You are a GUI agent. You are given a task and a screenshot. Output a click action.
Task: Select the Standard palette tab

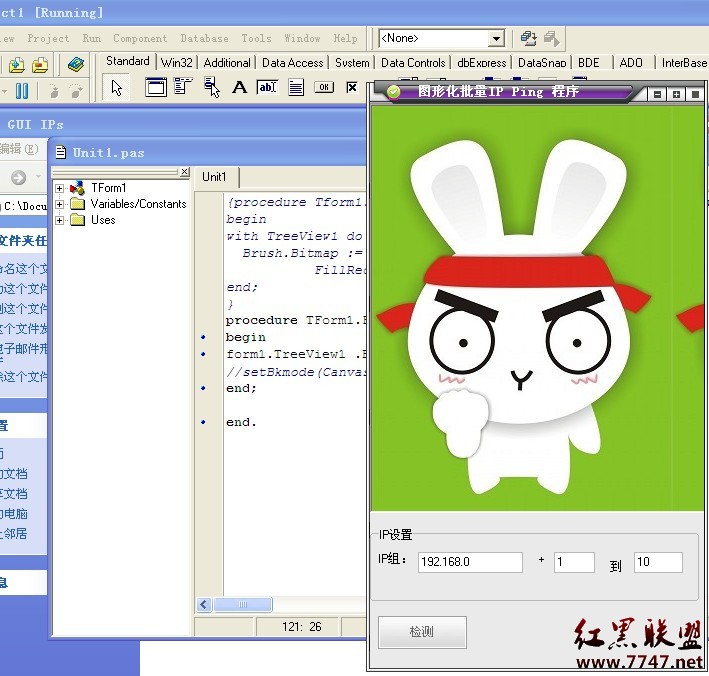click(128, 61)
